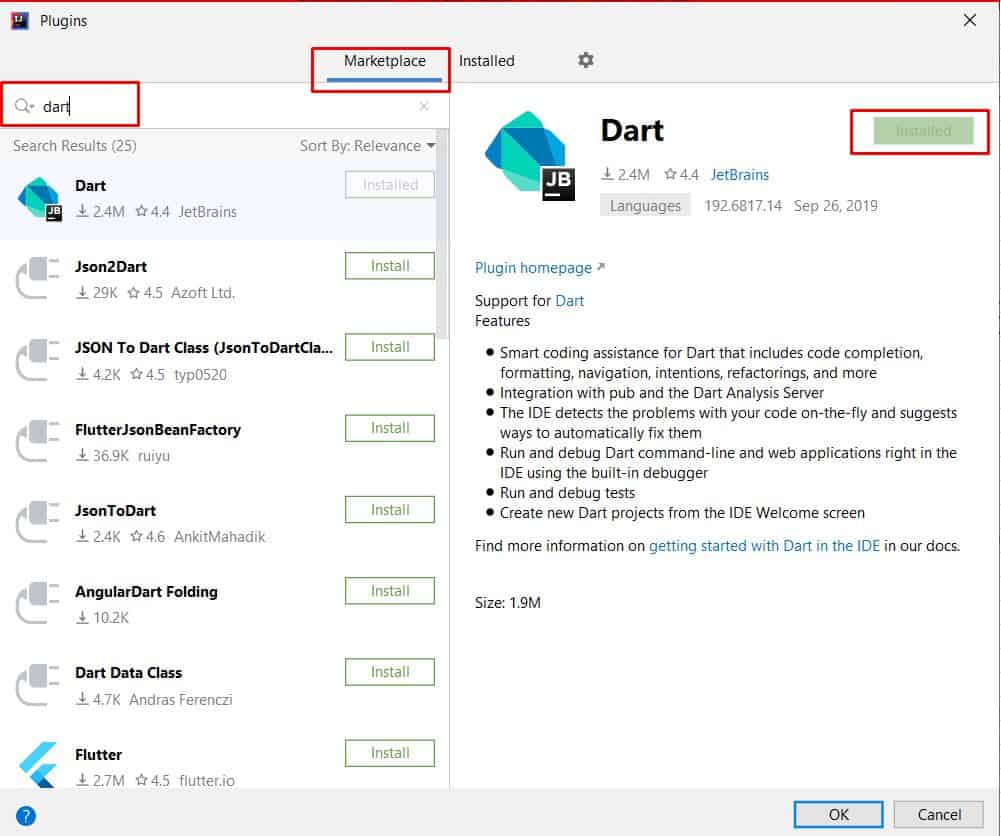Install the JsonToDart plugin

[390, 510]
